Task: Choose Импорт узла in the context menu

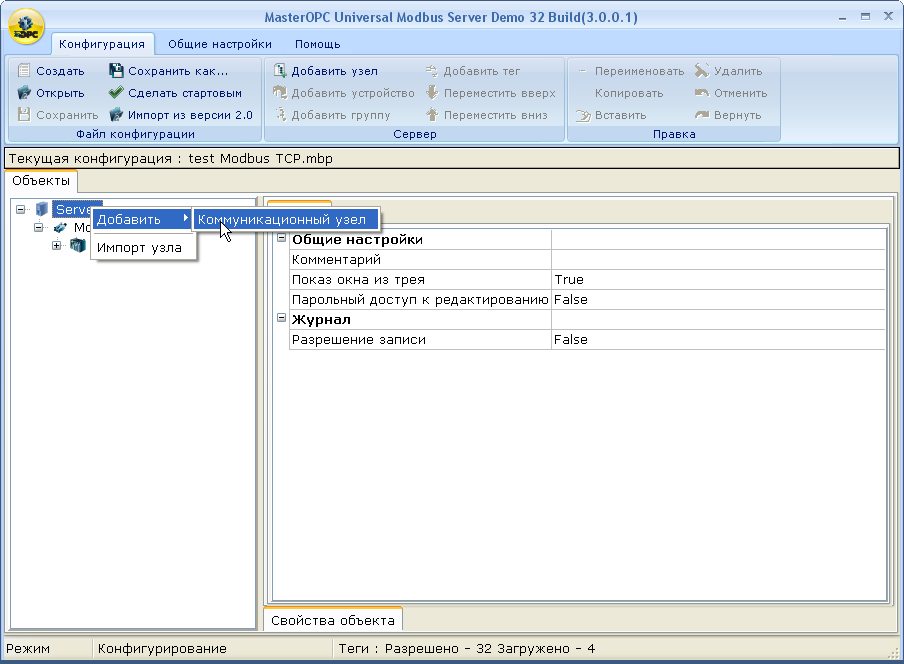Action: 139,248
